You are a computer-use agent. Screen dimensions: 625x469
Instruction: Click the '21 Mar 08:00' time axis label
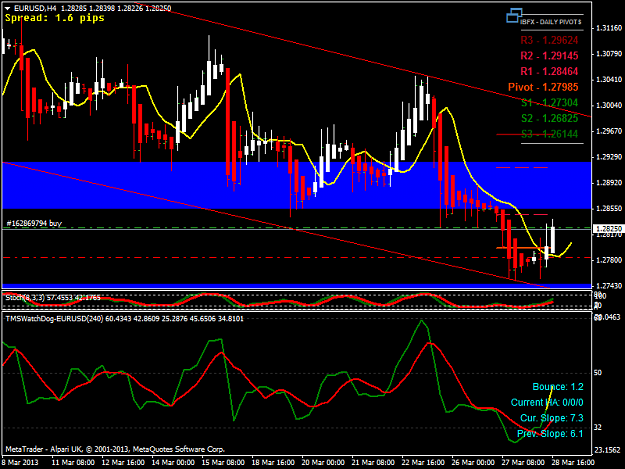click(373, 463)
